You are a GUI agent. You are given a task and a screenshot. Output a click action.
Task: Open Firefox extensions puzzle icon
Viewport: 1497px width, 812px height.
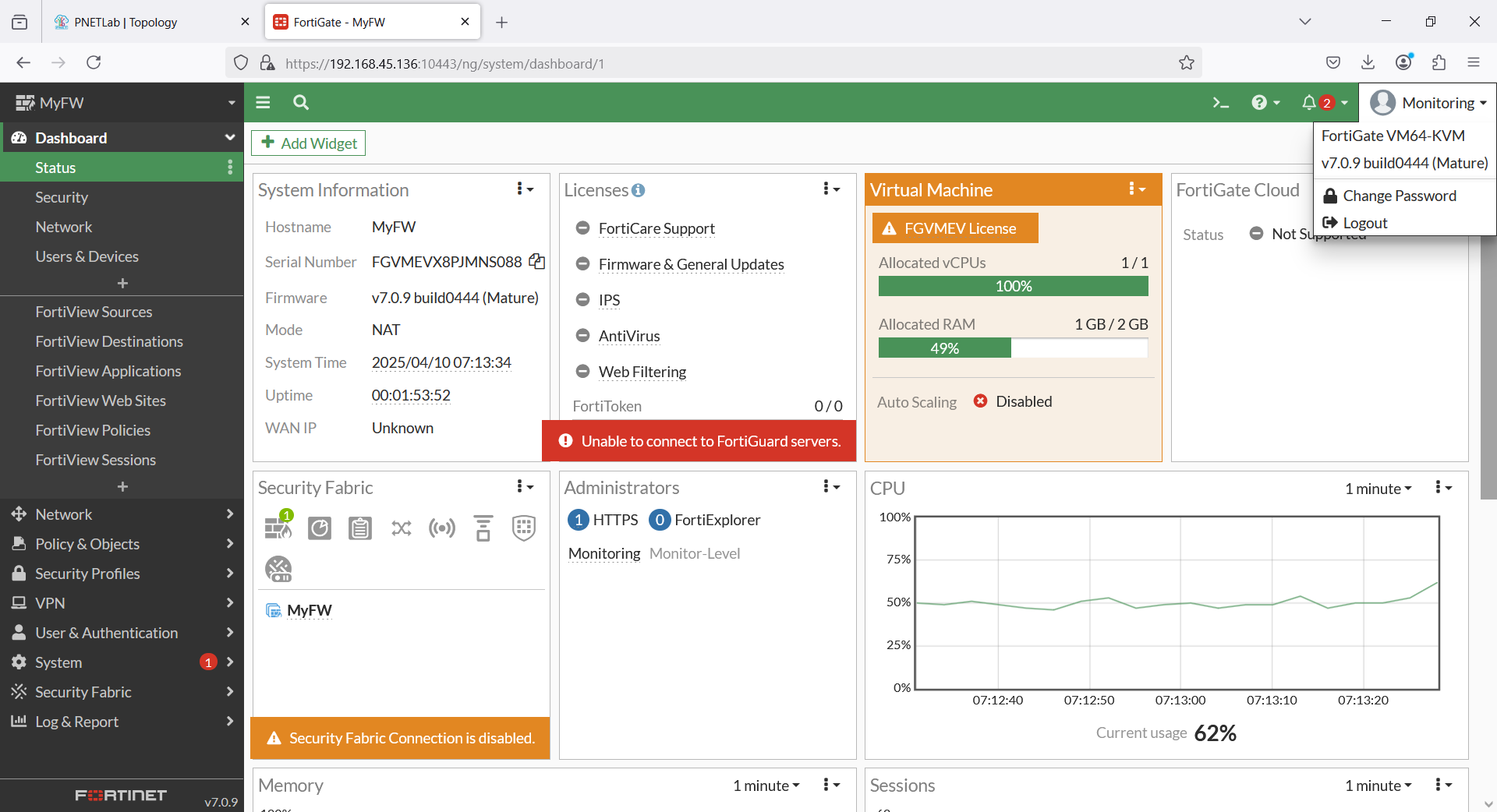(x=1439, y=62)
